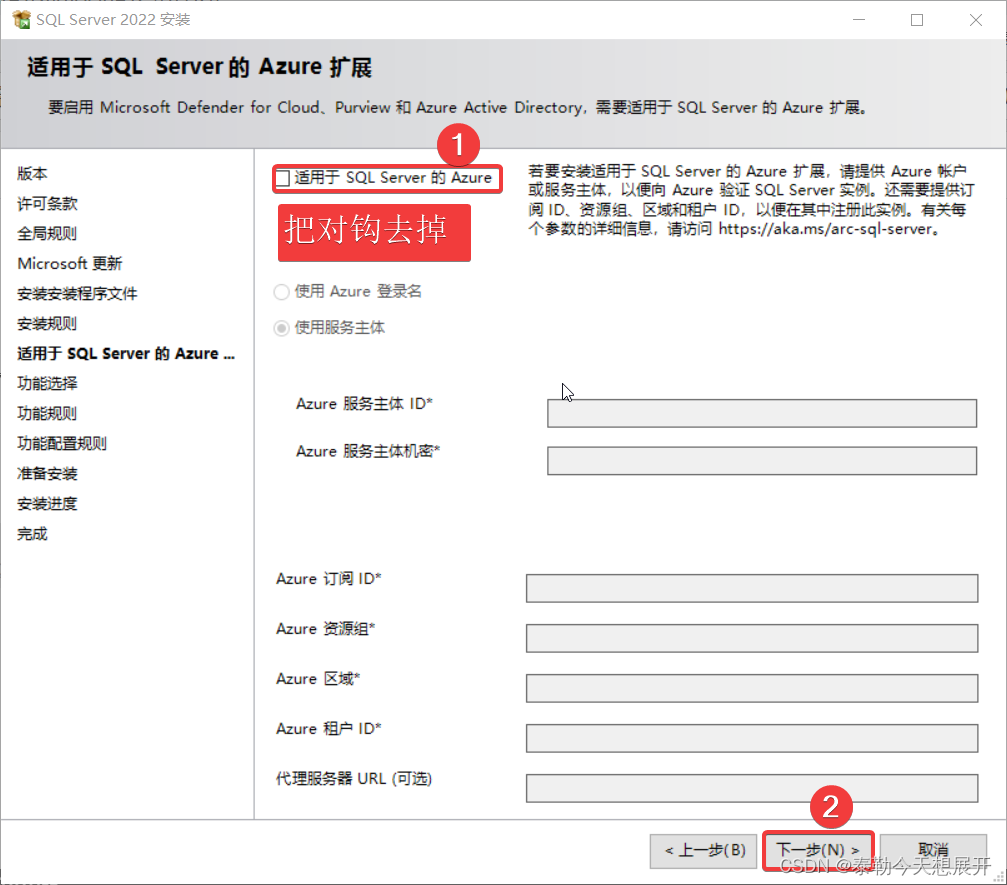This screenshot has height=885, width=1007.
Task: Click the Azure 区域 input field
Action: point(751,688)
